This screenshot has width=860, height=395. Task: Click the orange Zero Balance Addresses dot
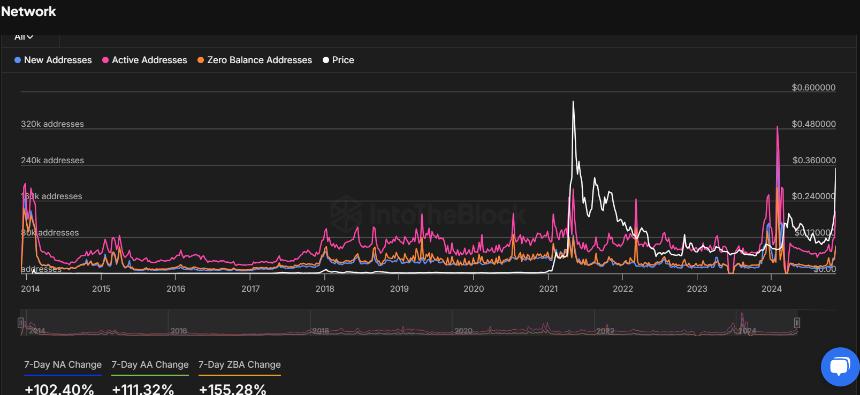(x=201, y=60)
